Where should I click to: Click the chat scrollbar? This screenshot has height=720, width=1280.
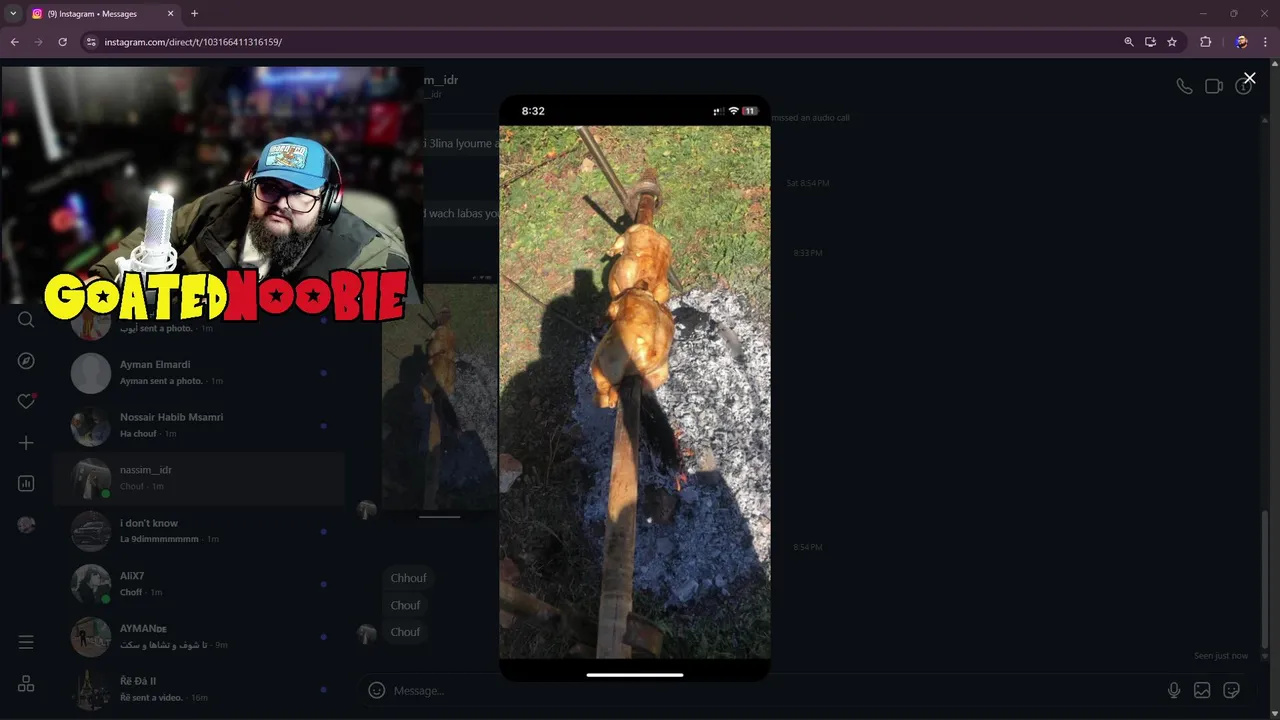click(1265, 578)
